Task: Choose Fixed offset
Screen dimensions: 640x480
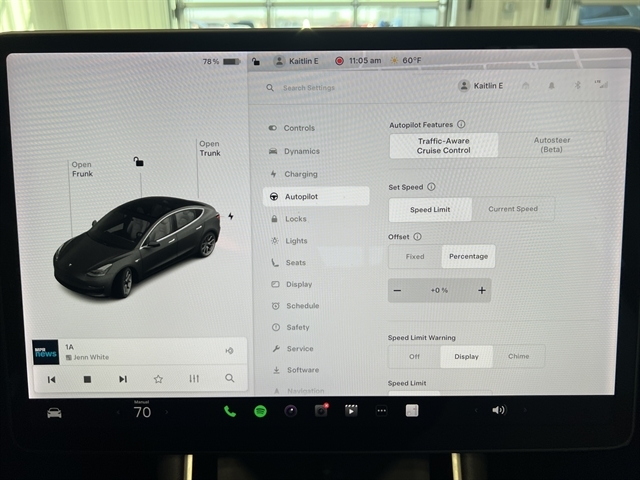Action: tap(415, 256)
